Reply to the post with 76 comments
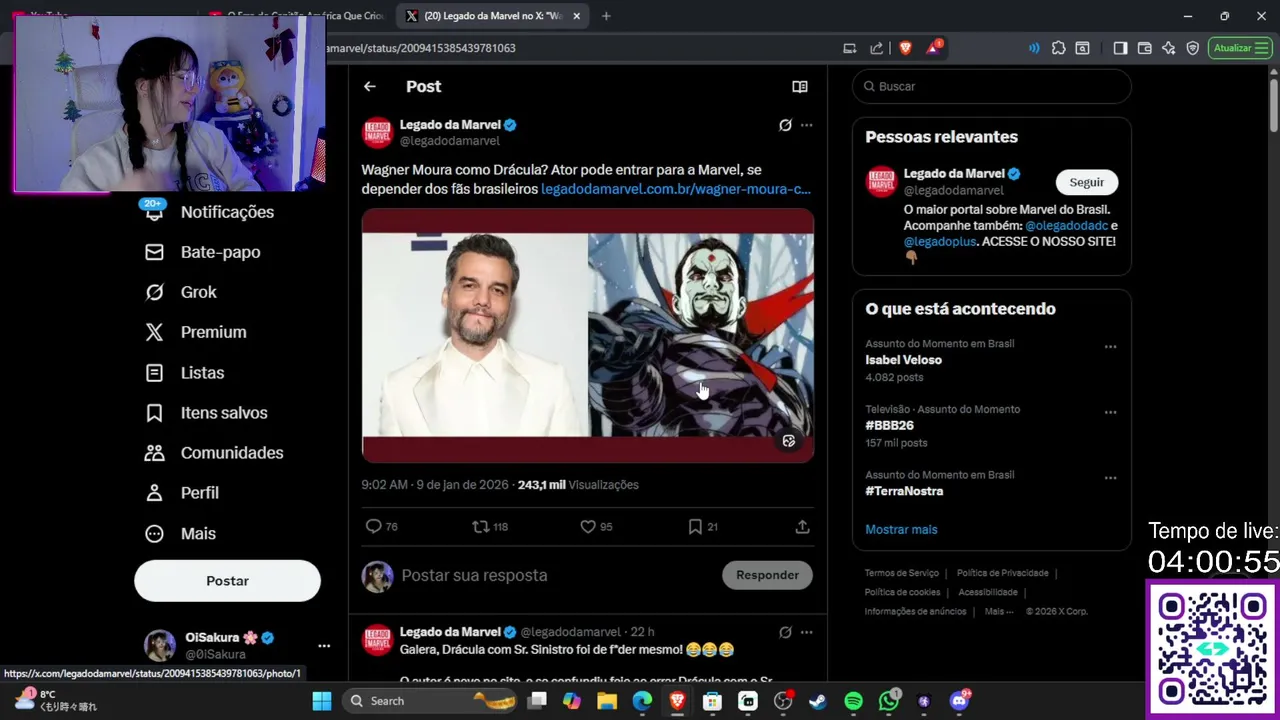The height and width of the screenshot is (720, 1280). click(382, 527)
